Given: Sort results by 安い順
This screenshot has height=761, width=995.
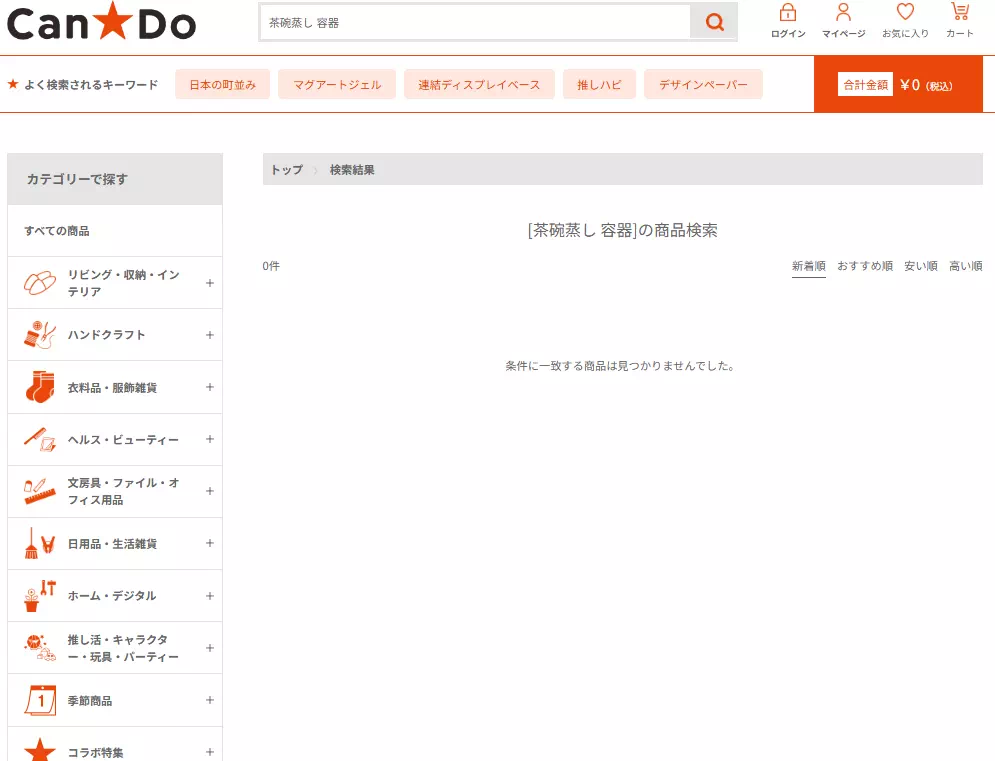Looking at the screenshot, I should 920,266.
